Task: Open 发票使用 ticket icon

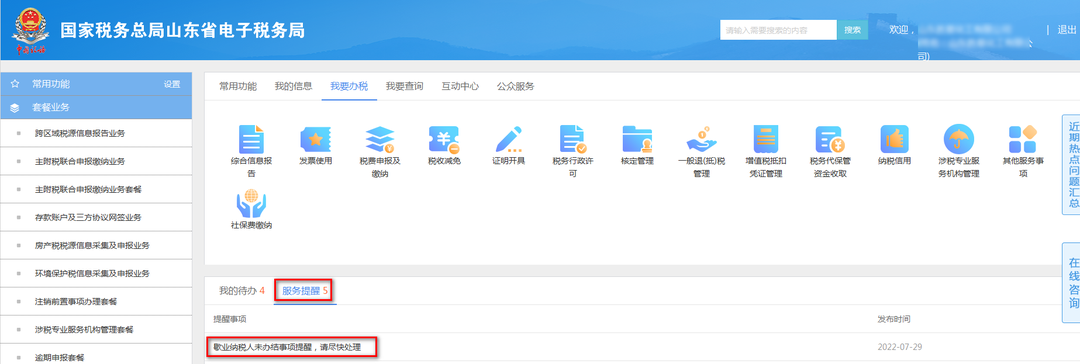Action: (315, 139)
